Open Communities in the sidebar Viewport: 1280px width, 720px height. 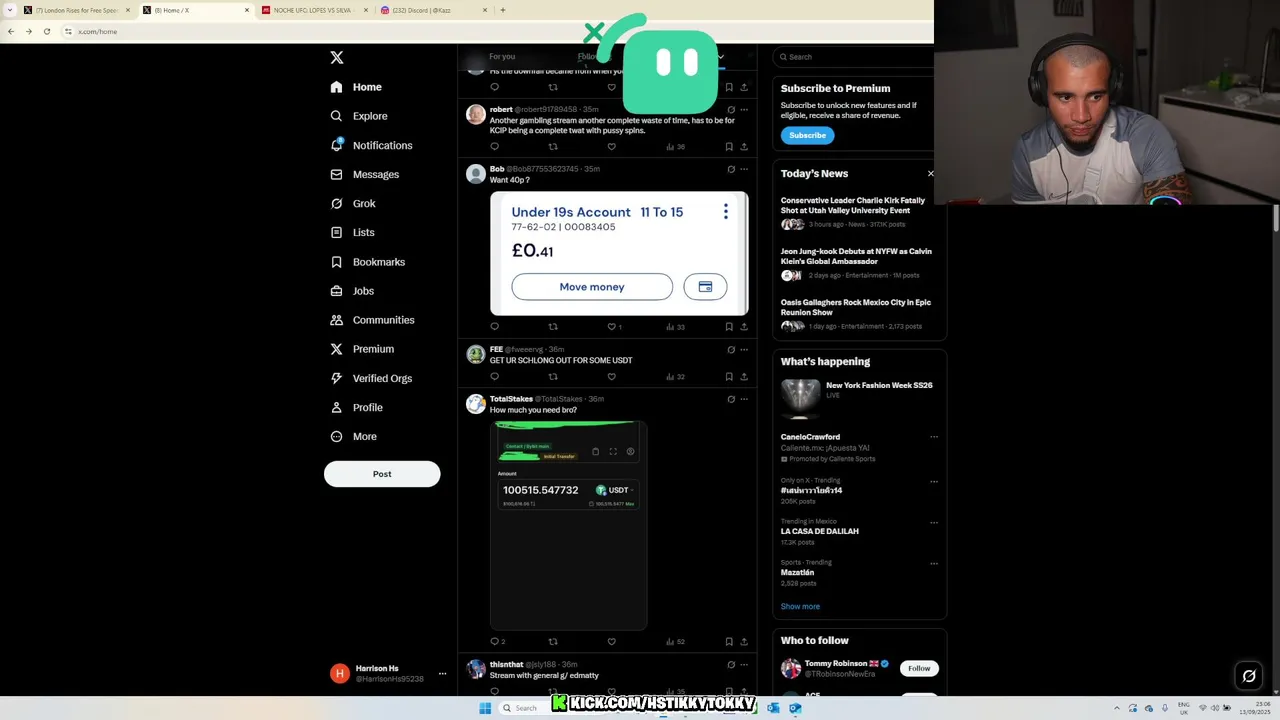point(372,320)
